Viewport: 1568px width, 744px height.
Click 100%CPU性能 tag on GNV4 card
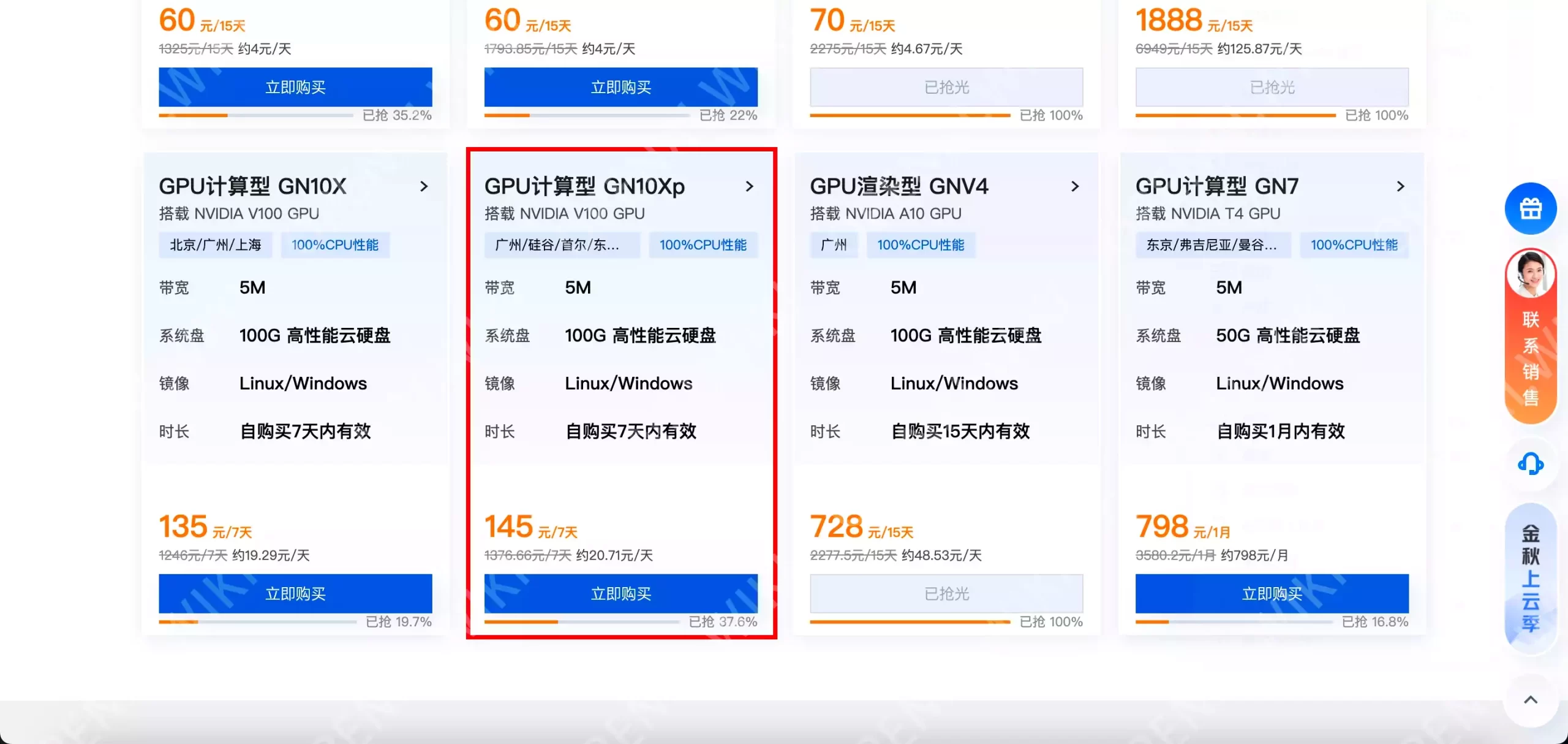coord(921,245)
